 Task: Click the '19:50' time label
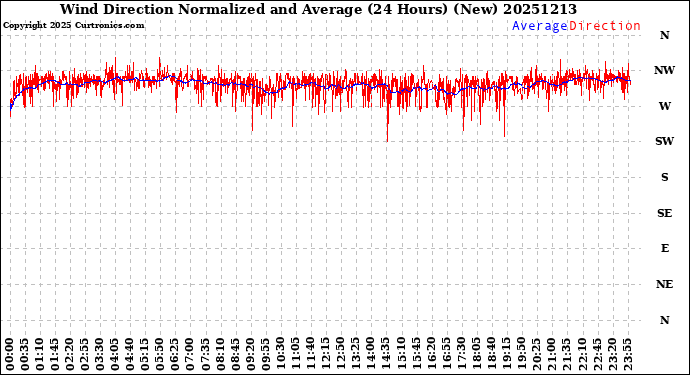[520, 354]
